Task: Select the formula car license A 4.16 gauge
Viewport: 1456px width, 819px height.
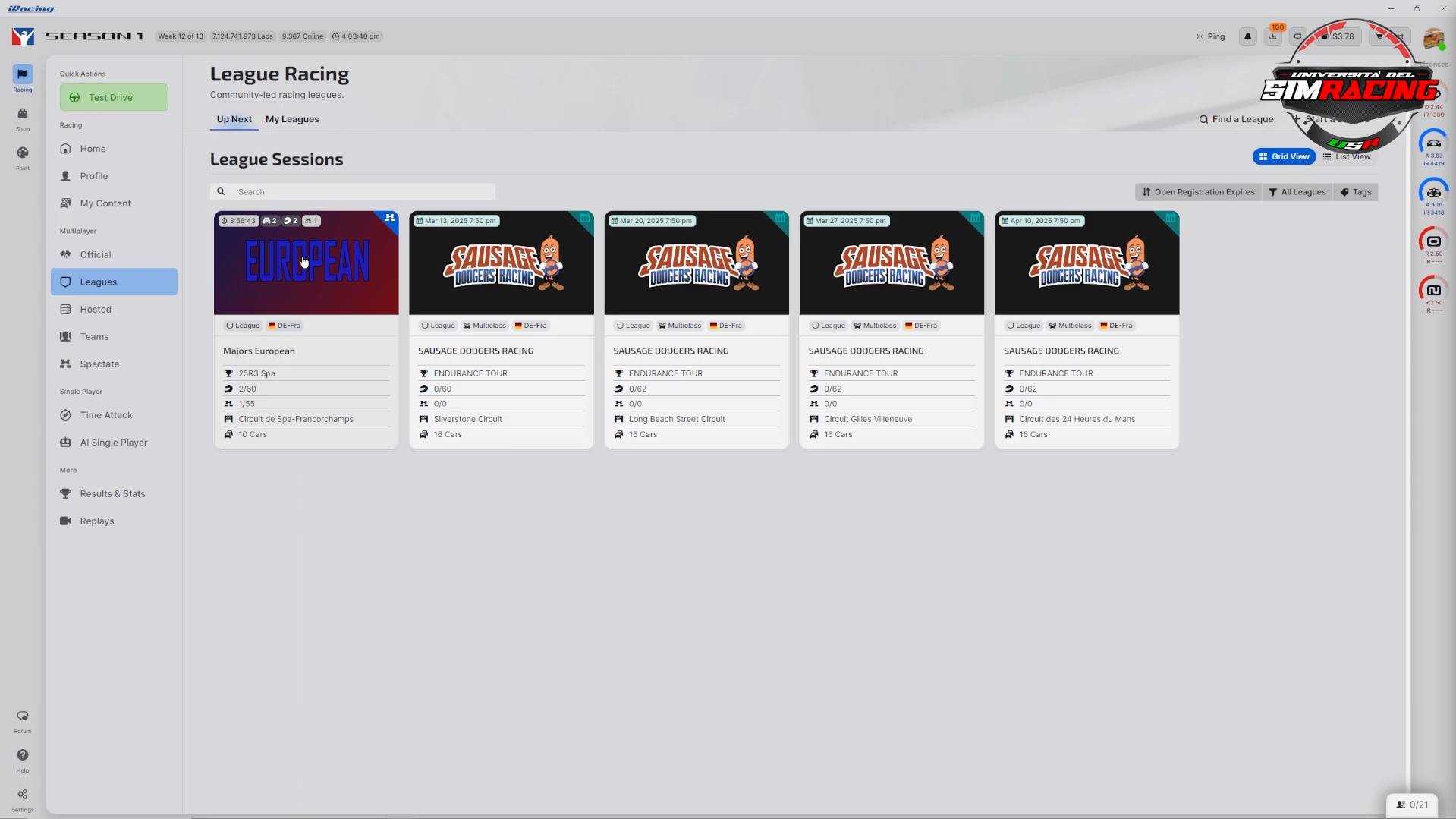Action: click(1433, 196)
